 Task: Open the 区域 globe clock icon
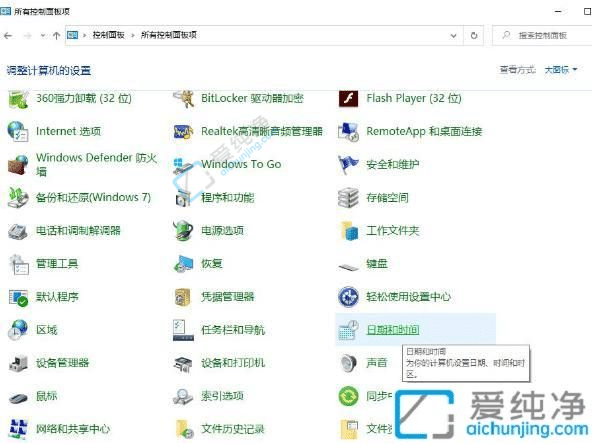coord(18,330)
